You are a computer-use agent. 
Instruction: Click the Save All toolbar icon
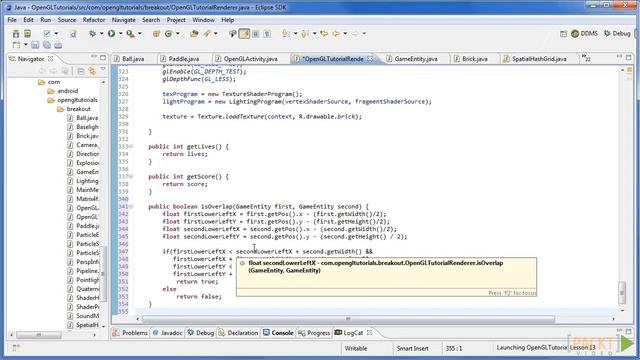click(47, 45)
